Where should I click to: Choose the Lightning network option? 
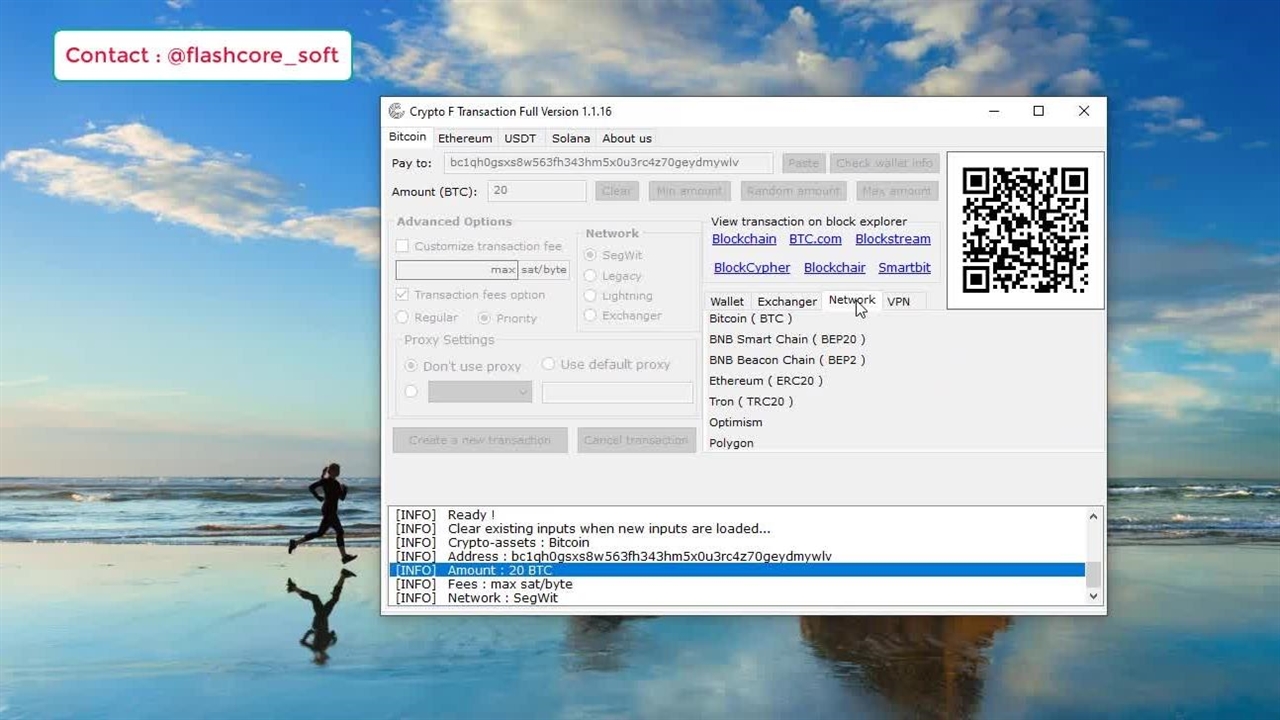(x=591, y=296)
